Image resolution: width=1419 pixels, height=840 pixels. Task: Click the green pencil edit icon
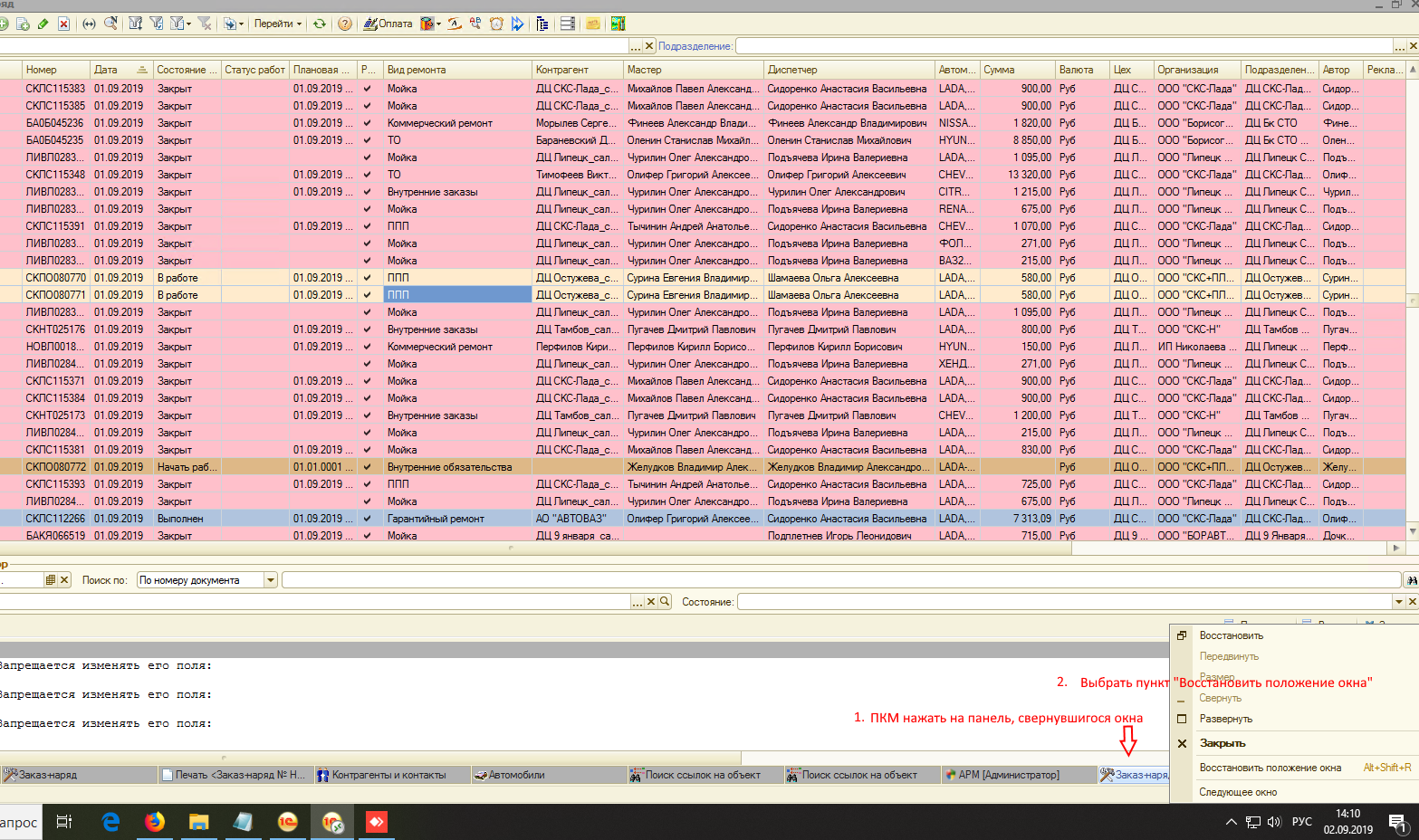[x=43, y=24]
